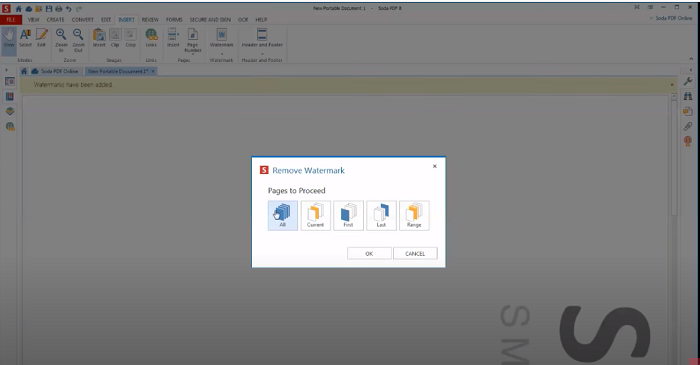Open the signatures ribbon-badge panel
This screenshot has height=365, width=700.
point(688,141)
